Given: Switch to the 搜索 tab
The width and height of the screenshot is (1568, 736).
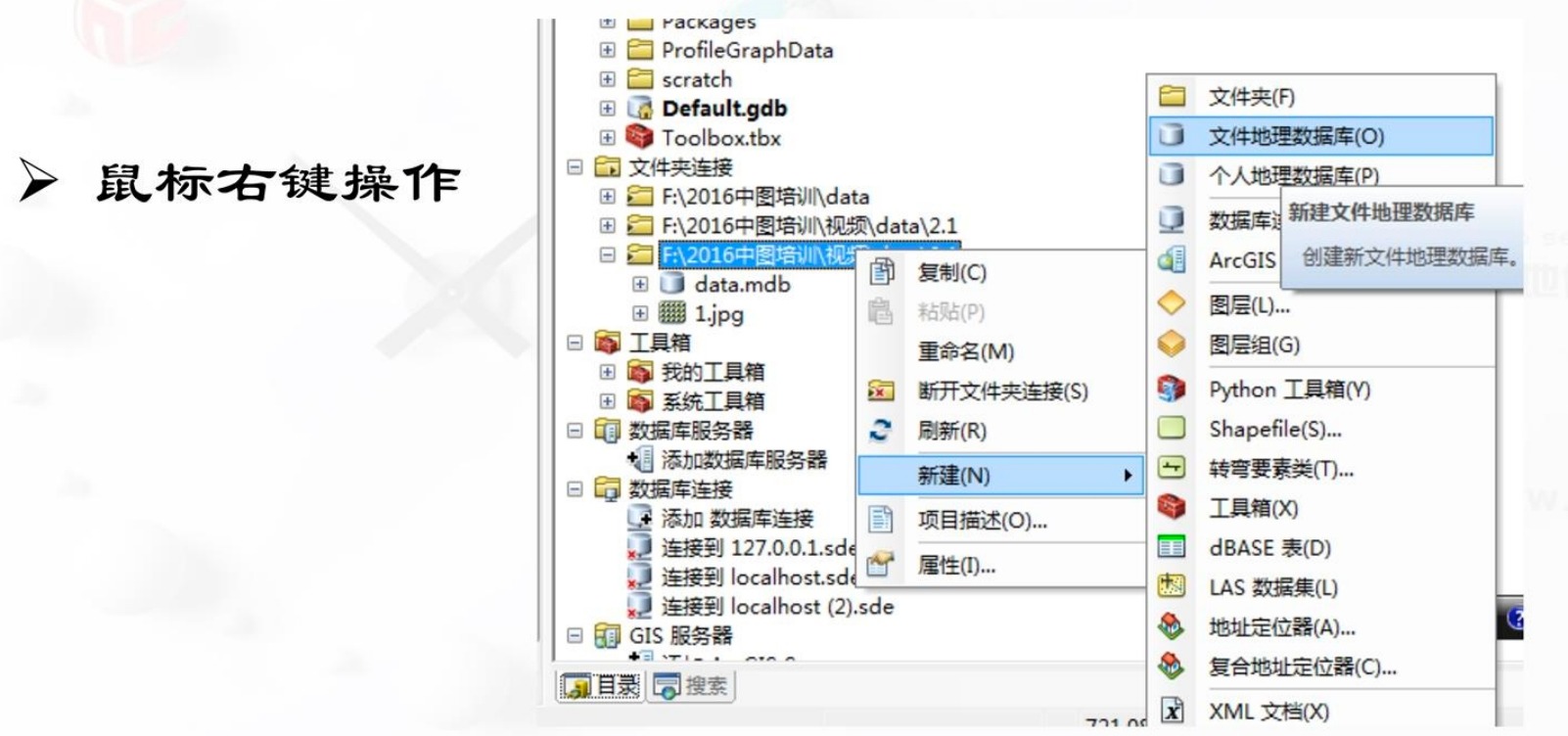Looking at the screenshot, I should click(x=691, y=686).
